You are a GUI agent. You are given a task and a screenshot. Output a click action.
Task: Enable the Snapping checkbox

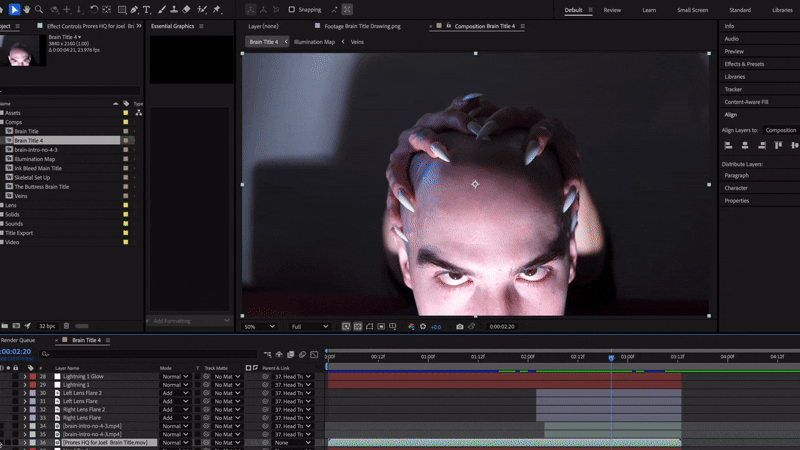click(292, 10)
